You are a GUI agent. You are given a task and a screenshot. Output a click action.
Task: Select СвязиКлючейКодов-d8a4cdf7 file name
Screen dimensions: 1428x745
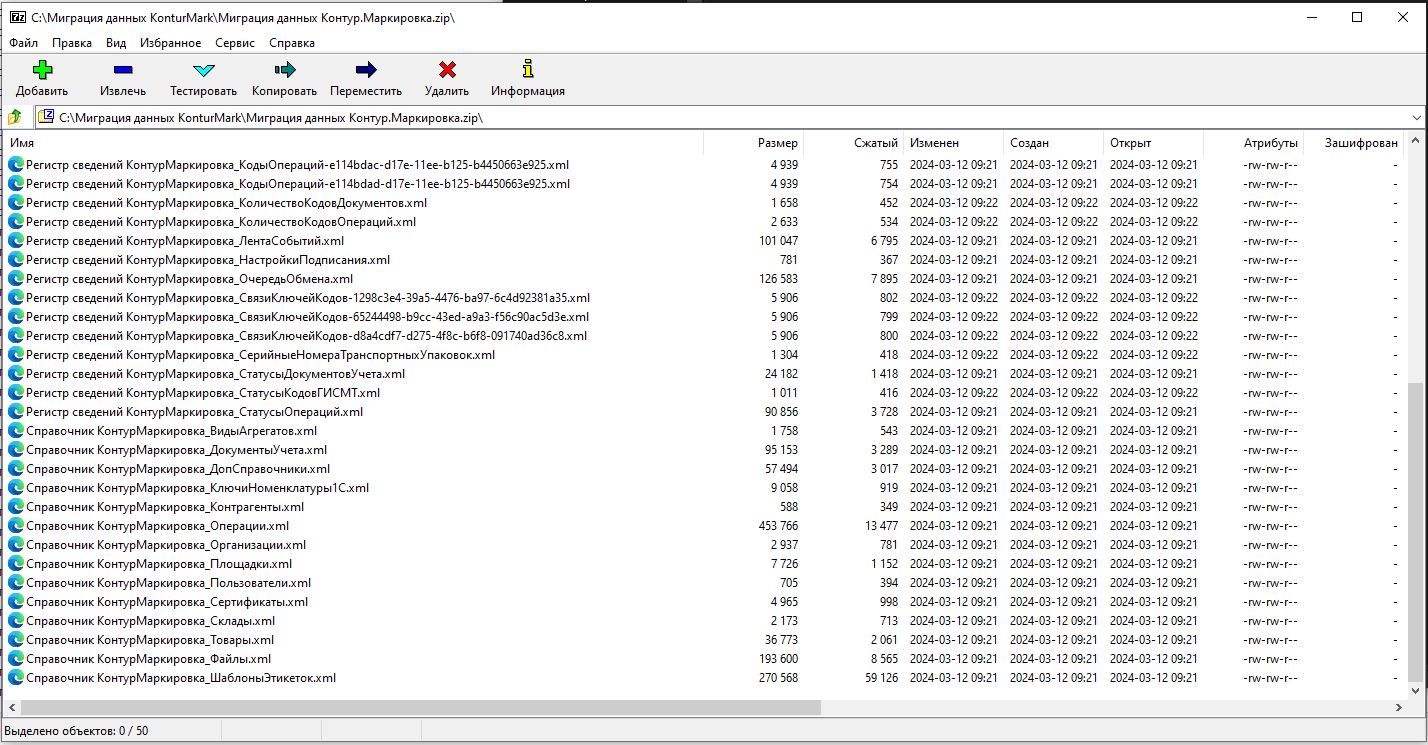click(307, 336)
